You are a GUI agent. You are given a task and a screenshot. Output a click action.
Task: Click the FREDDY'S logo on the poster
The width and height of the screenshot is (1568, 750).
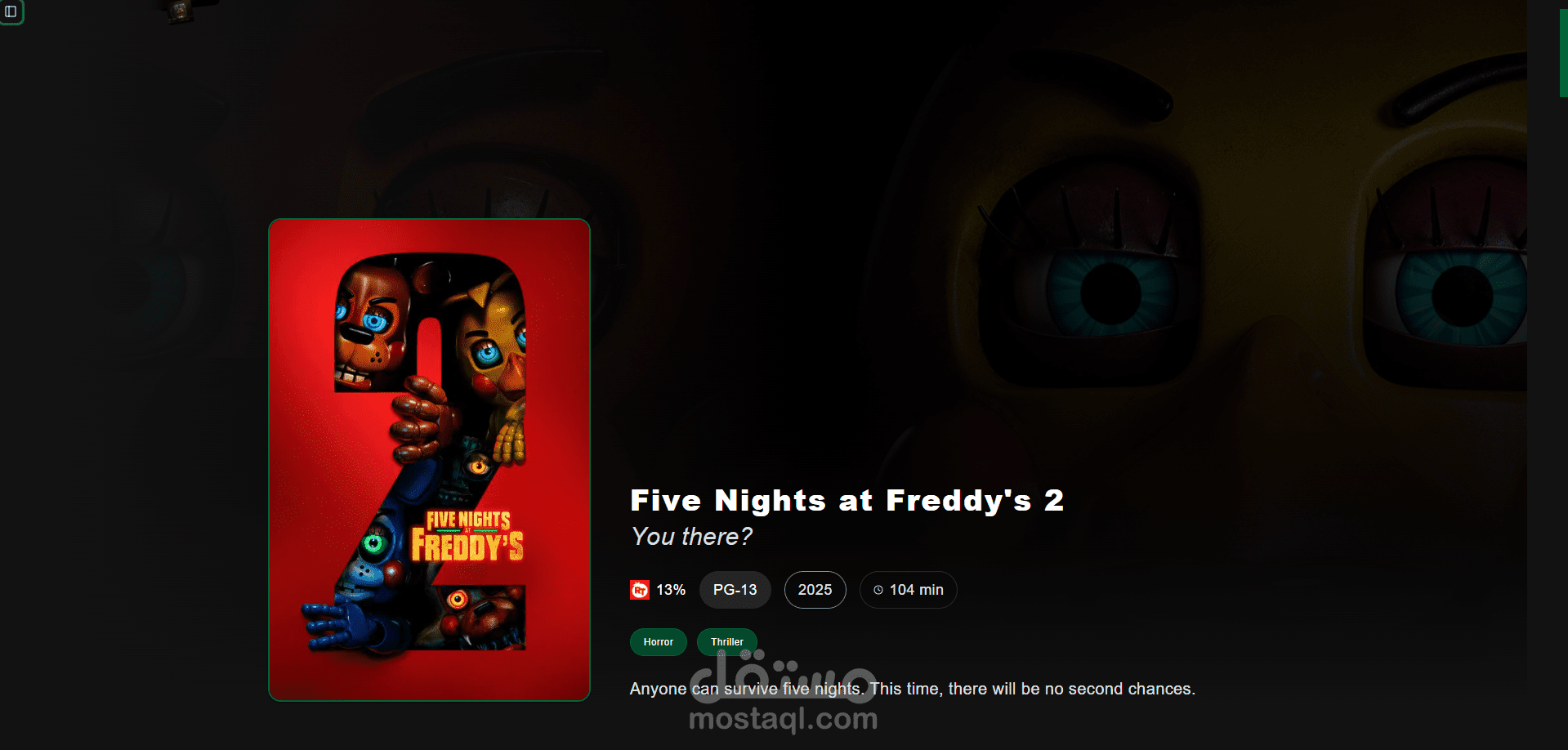467,545
